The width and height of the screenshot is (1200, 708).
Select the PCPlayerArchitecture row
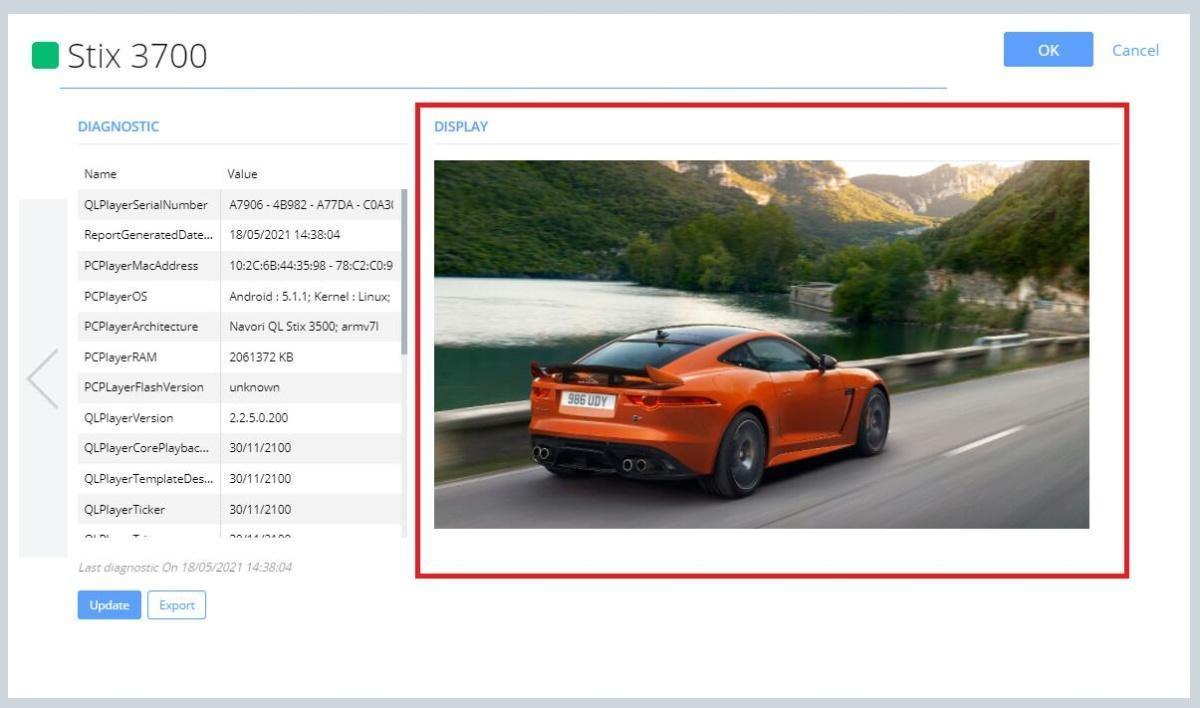(239, 327)
